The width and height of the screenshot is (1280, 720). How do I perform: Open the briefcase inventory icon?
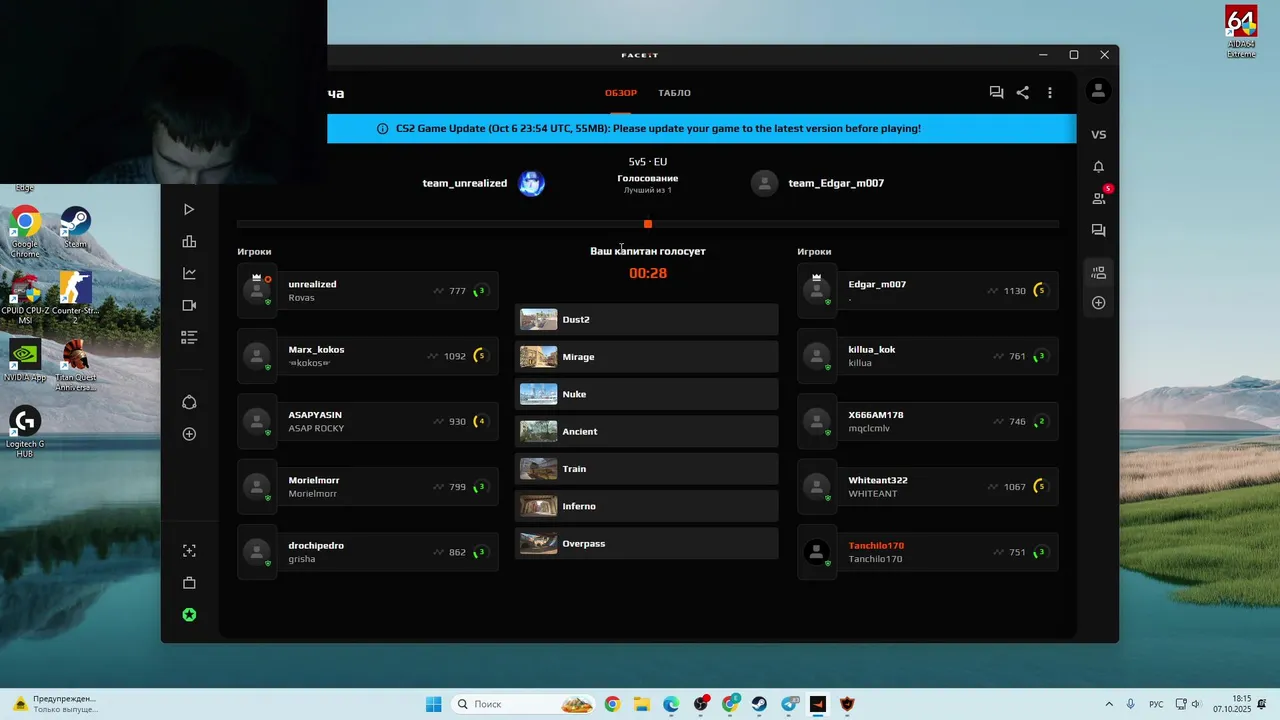189,583
